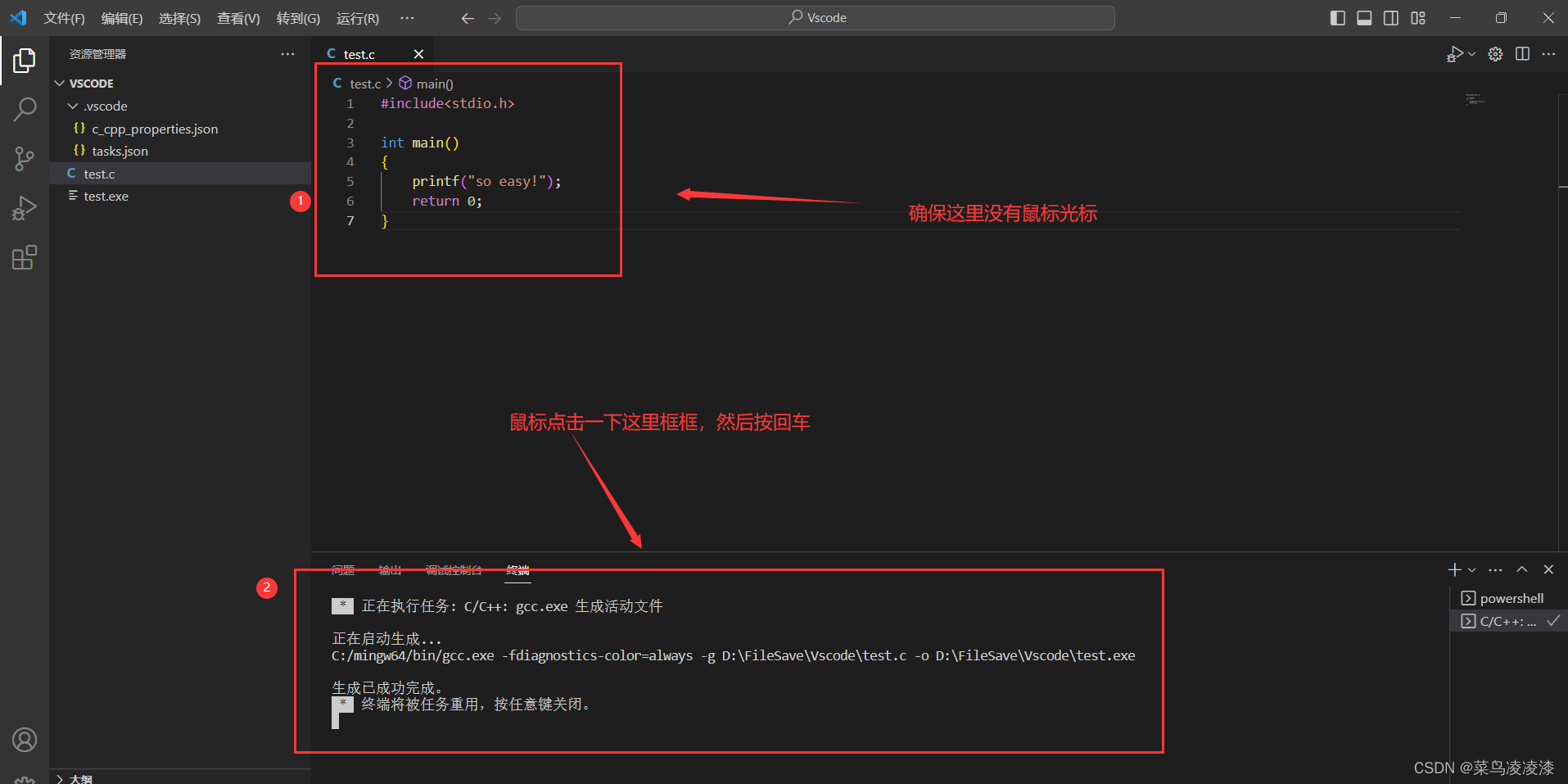Screen dimensions: 1568x784
Task: Open the Run and Debug view
Action: (x=25, y=208)
